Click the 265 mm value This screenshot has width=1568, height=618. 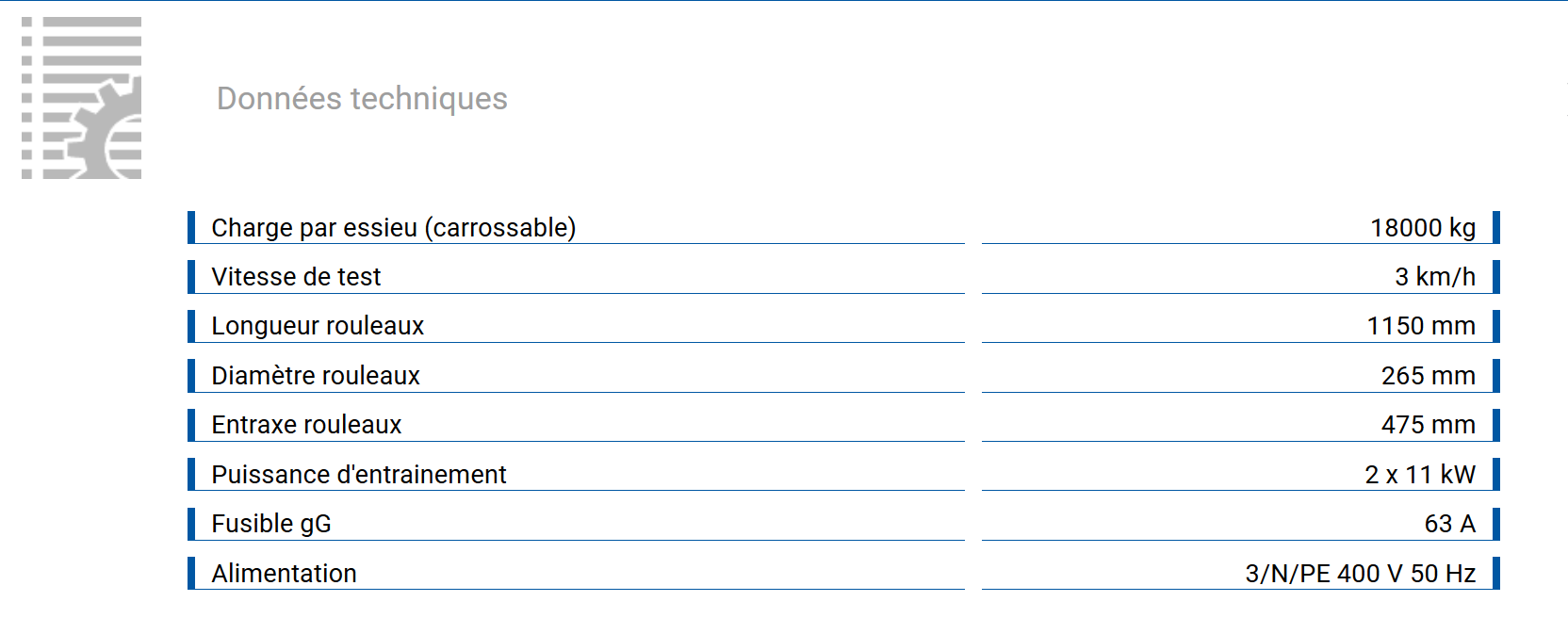pos(1428,376)
